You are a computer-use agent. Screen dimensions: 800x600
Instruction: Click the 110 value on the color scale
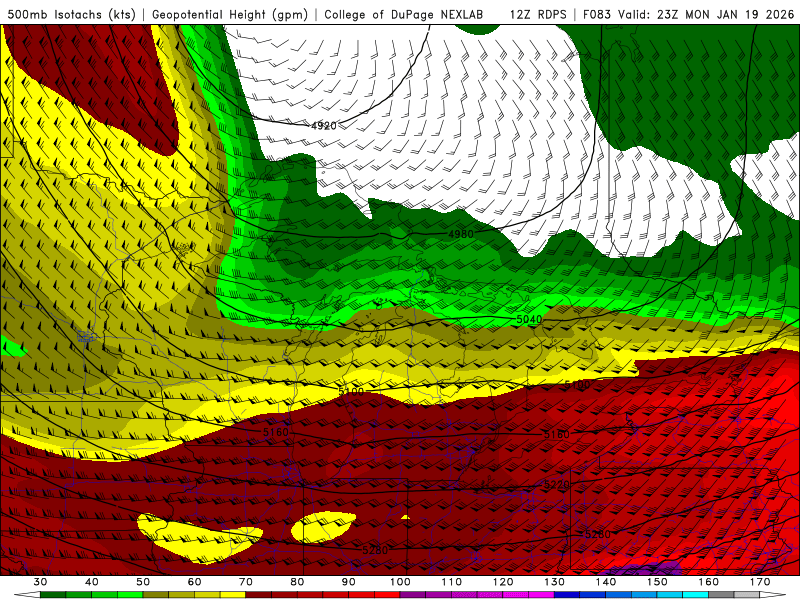click(452, 582)
